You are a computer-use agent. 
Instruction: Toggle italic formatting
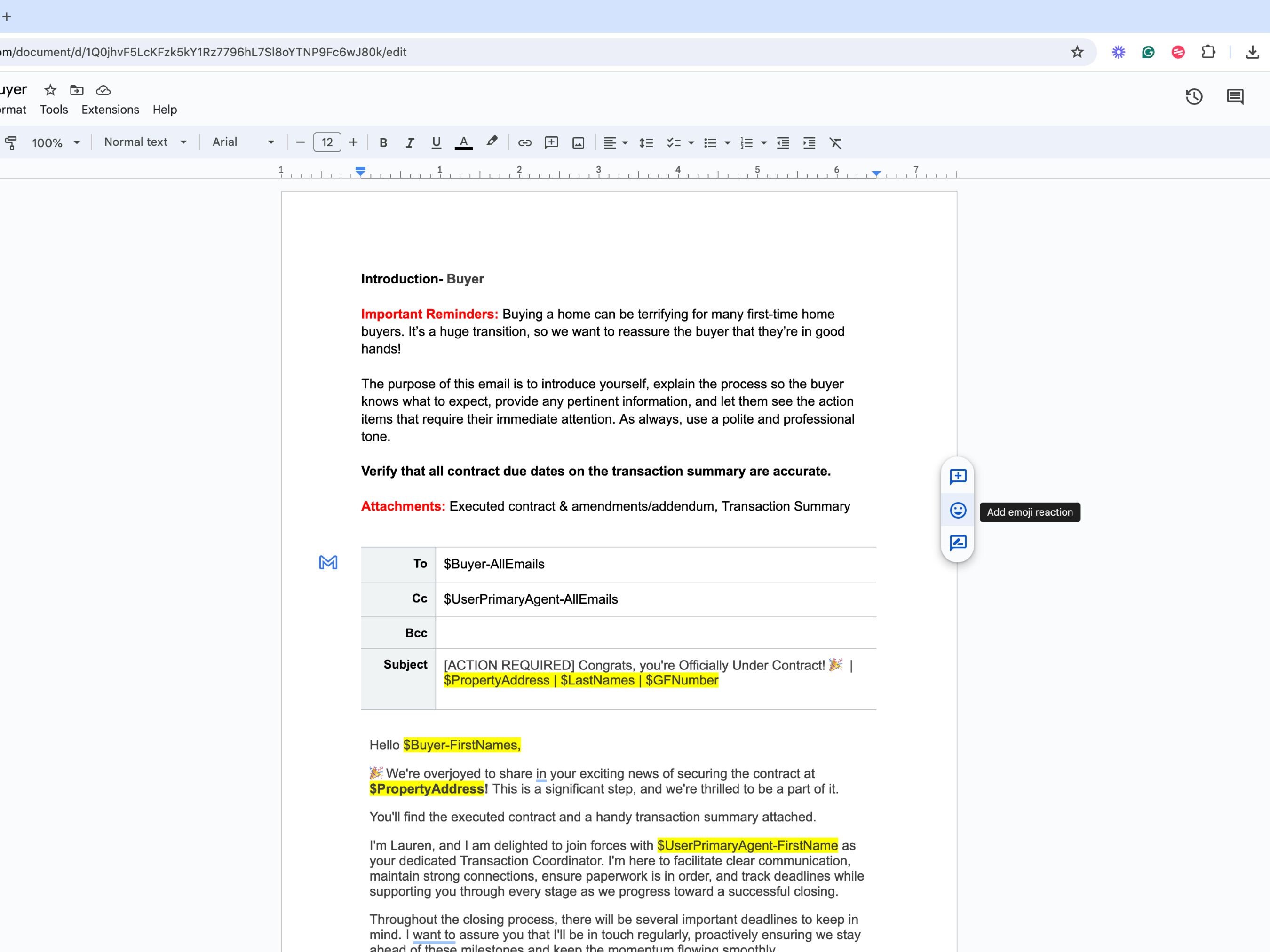point(409,142)
